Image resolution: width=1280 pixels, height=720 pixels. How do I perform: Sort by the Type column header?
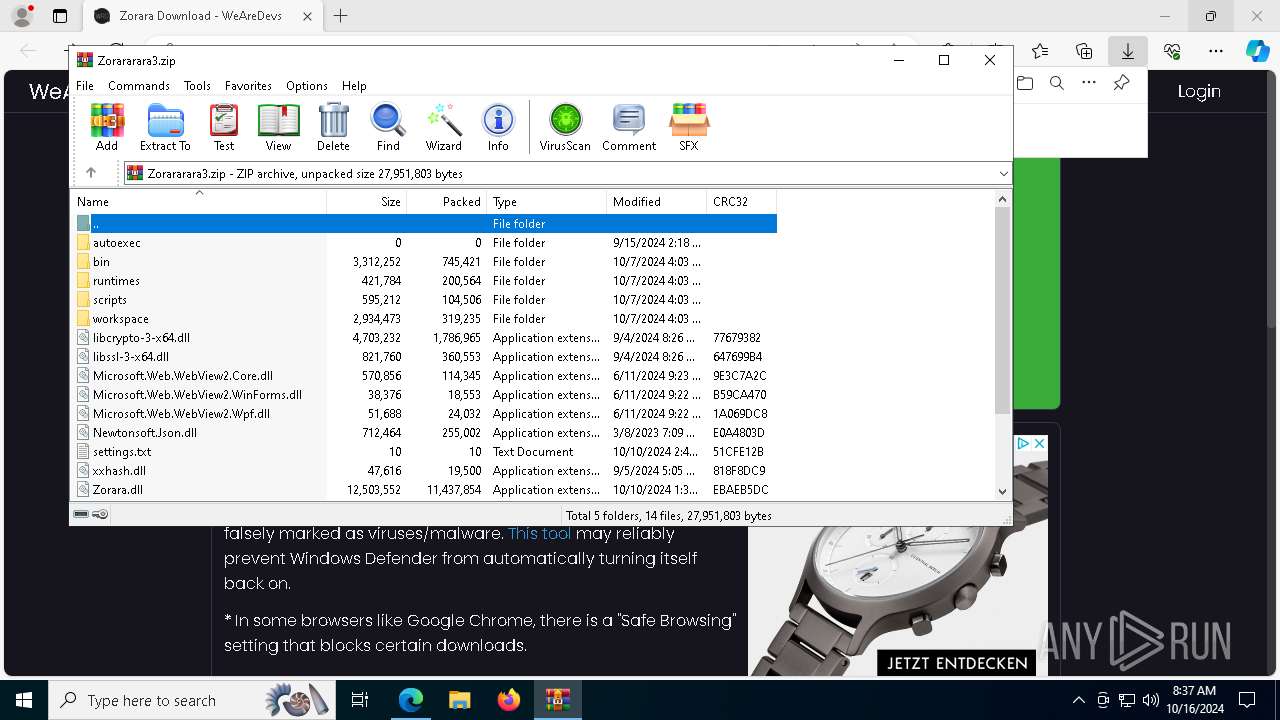[x=546, y=201]
